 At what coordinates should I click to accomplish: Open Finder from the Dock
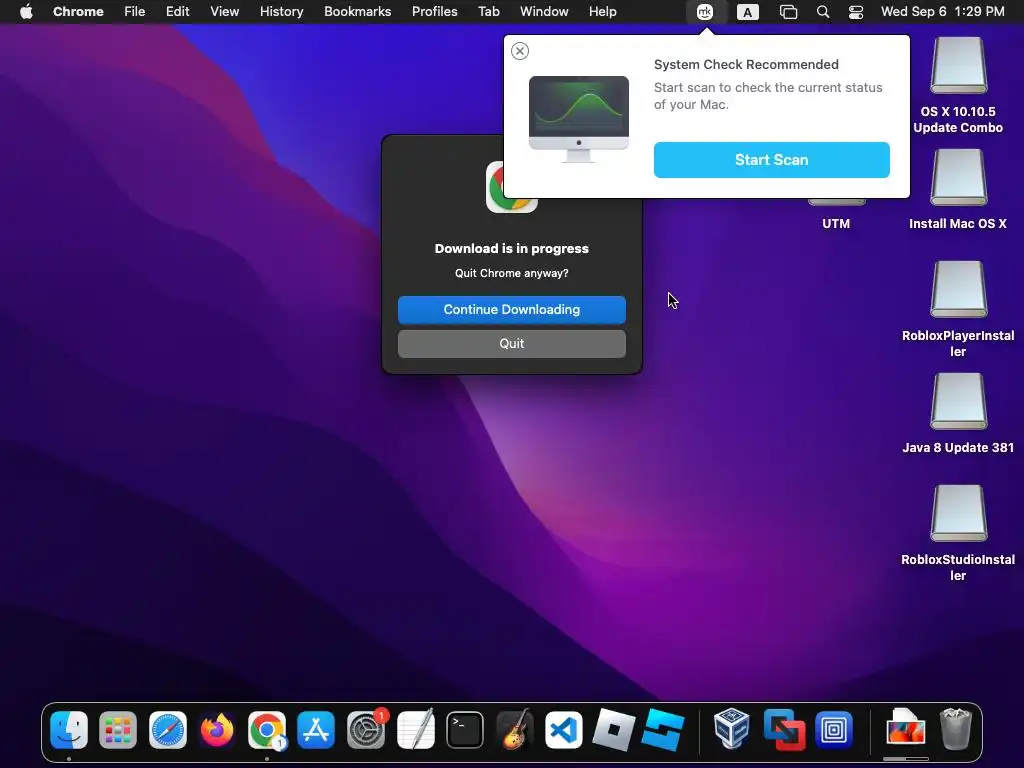[69, 729]
